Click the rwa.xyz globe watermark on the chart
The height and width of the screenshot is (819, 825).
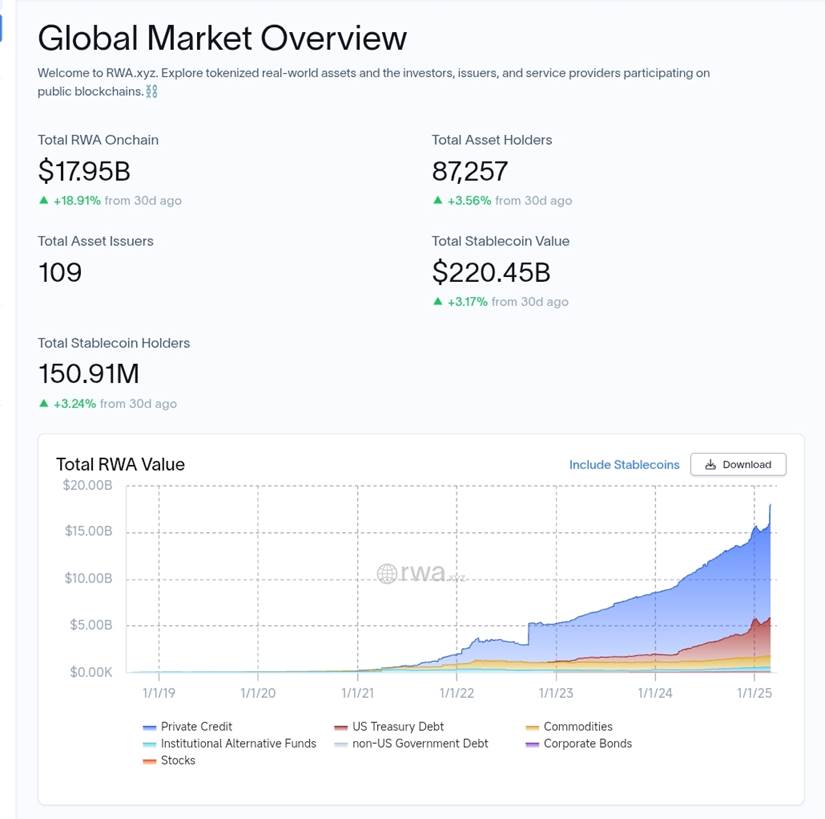pos(388,573)
